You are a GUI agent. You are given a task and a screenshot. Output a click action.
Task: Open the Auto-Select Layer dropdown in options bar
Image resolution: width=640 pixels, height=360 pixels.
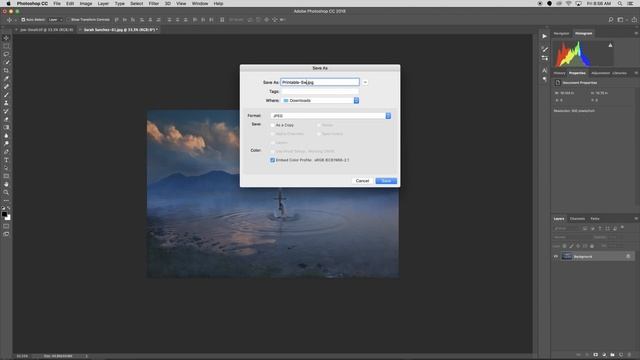point(56,20)
